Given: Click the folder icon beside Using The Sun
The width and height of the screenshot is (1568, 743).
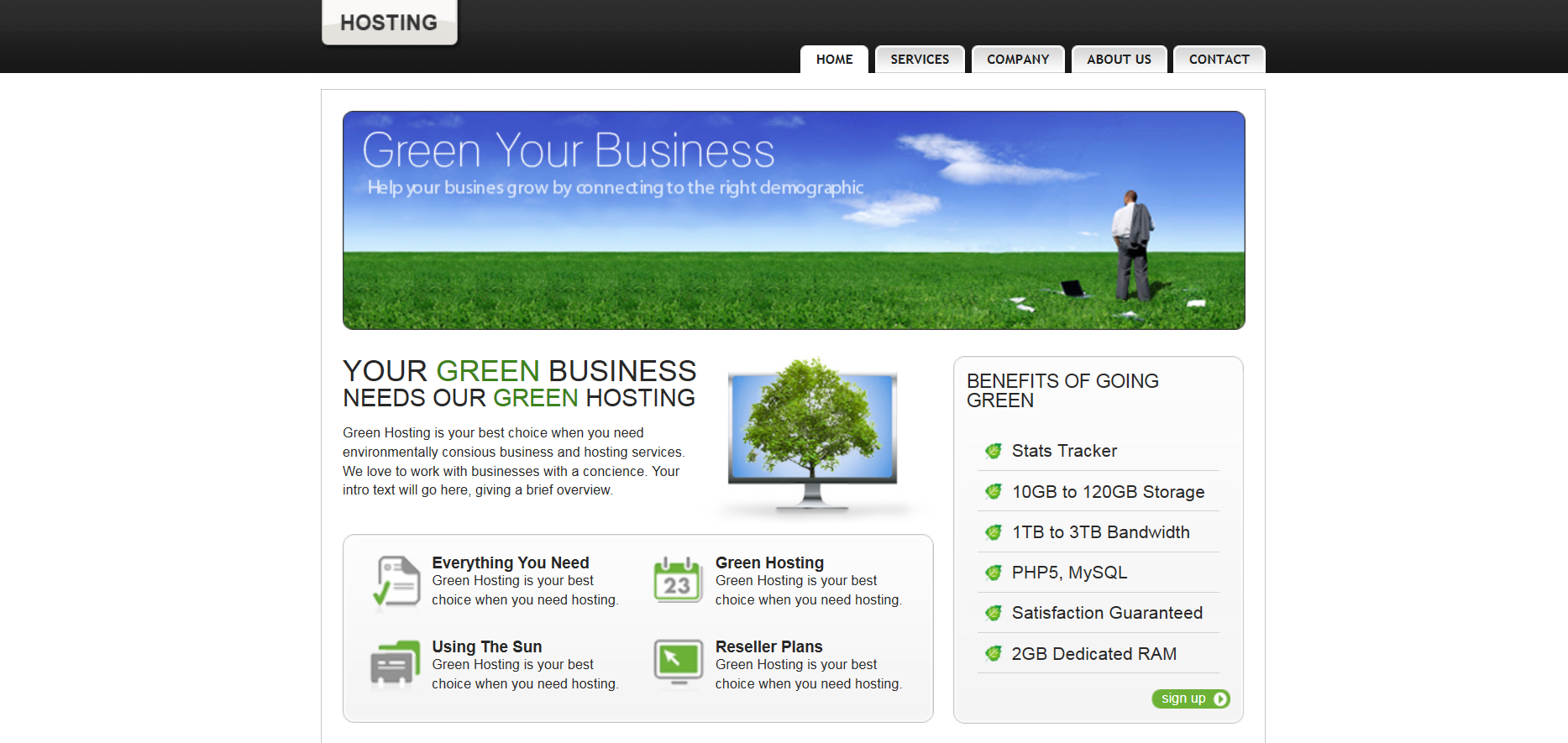Looking at the screenshot, I should [x=395, y=664].
